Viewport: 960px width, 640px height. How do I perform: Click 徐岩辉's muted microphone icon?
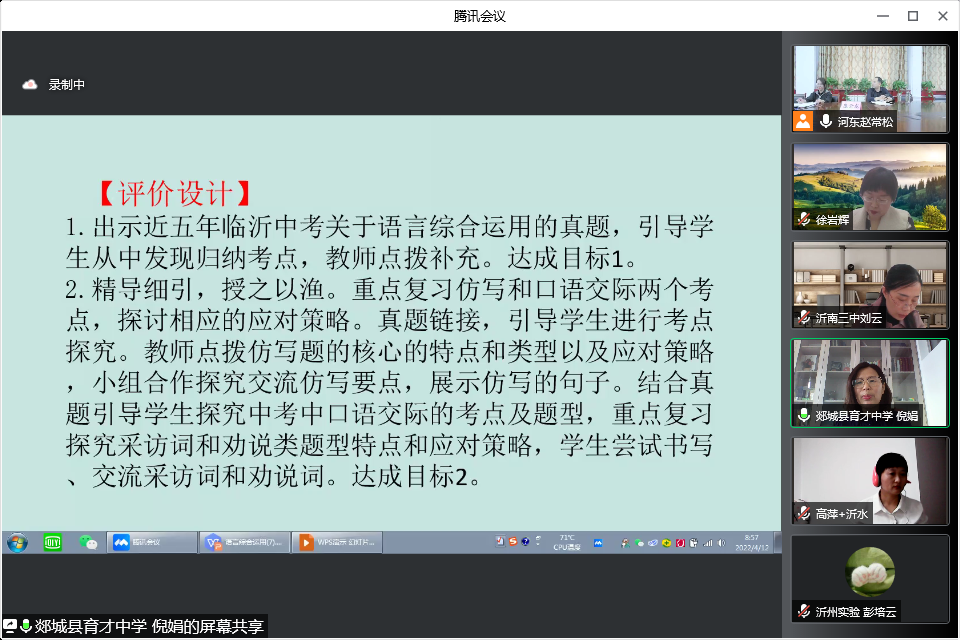(x=803, y=220)
